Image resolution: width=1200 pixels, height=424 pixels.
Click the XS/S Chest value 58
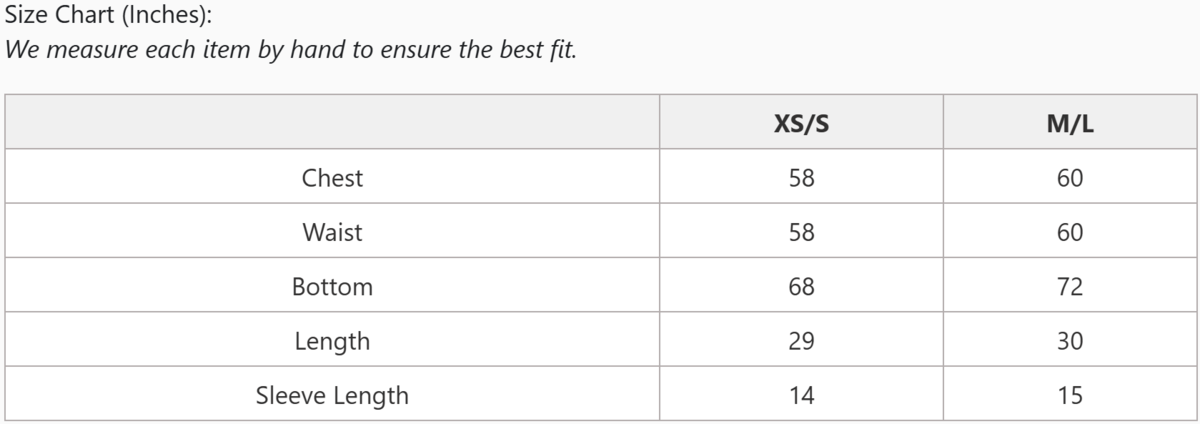pos(801,178)
